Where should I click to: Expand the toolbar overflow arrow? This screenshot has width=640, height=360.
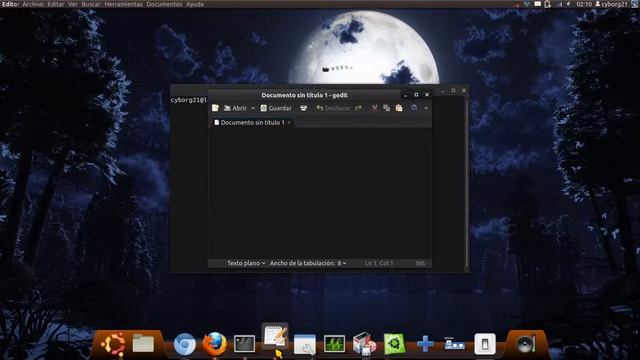426,108
